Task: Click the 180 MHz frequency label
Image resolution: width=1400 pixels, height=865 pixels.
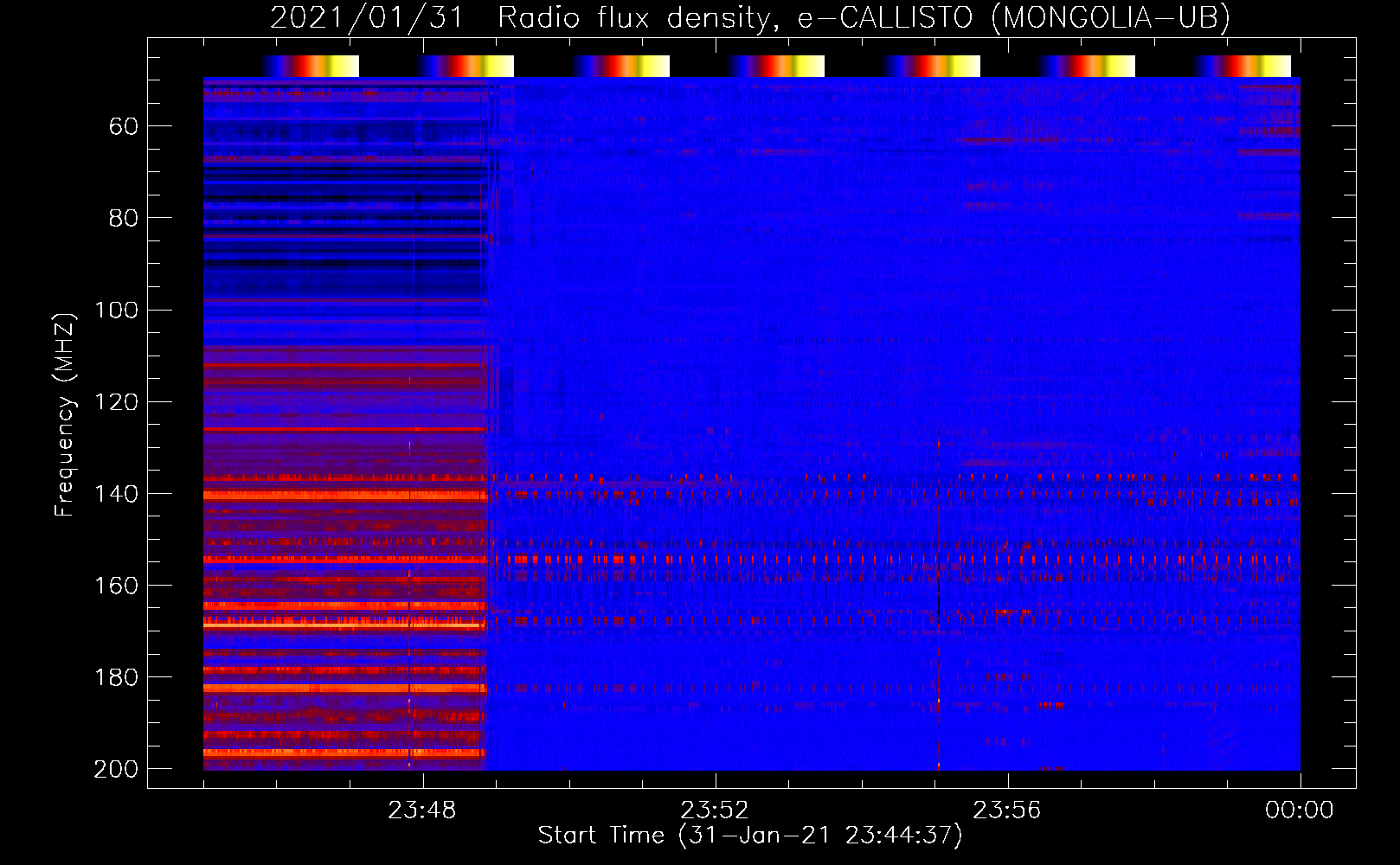Action: (116, 677)
